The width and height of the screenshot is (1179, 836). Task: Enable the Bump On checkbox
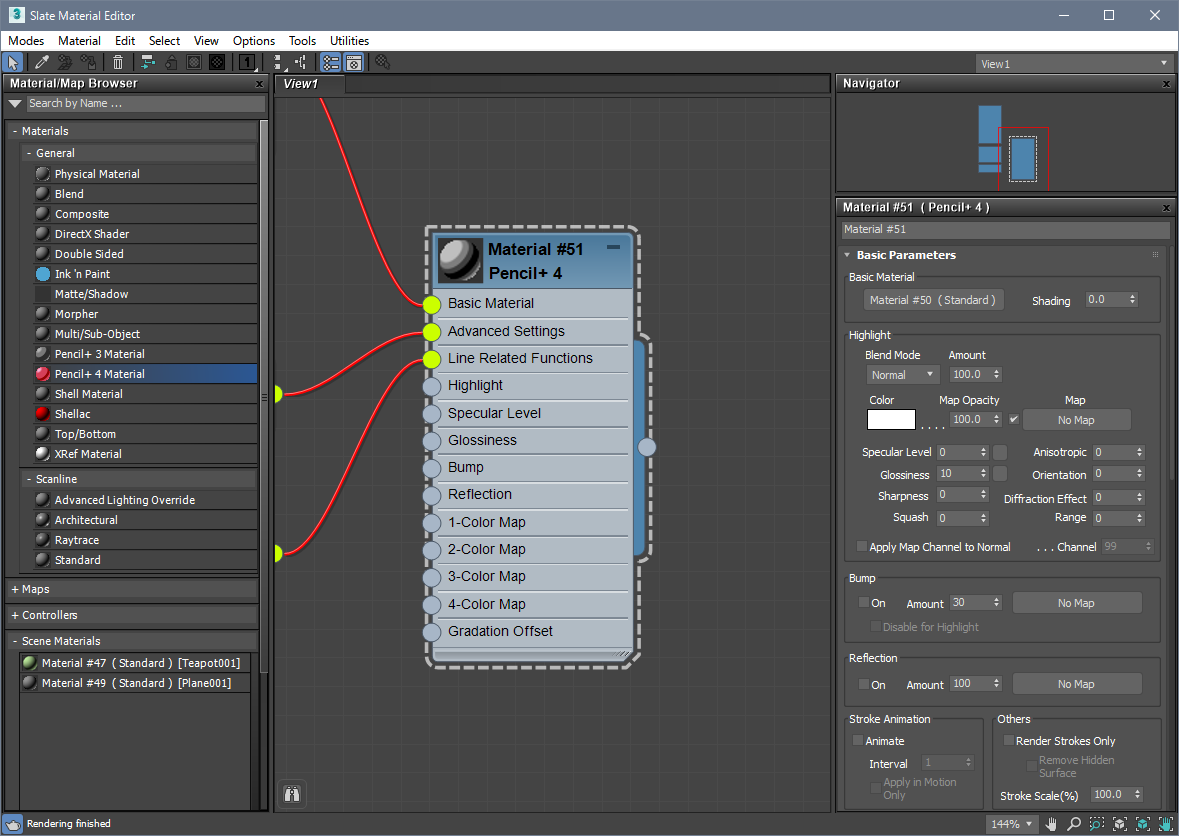(x=864, y=603)
